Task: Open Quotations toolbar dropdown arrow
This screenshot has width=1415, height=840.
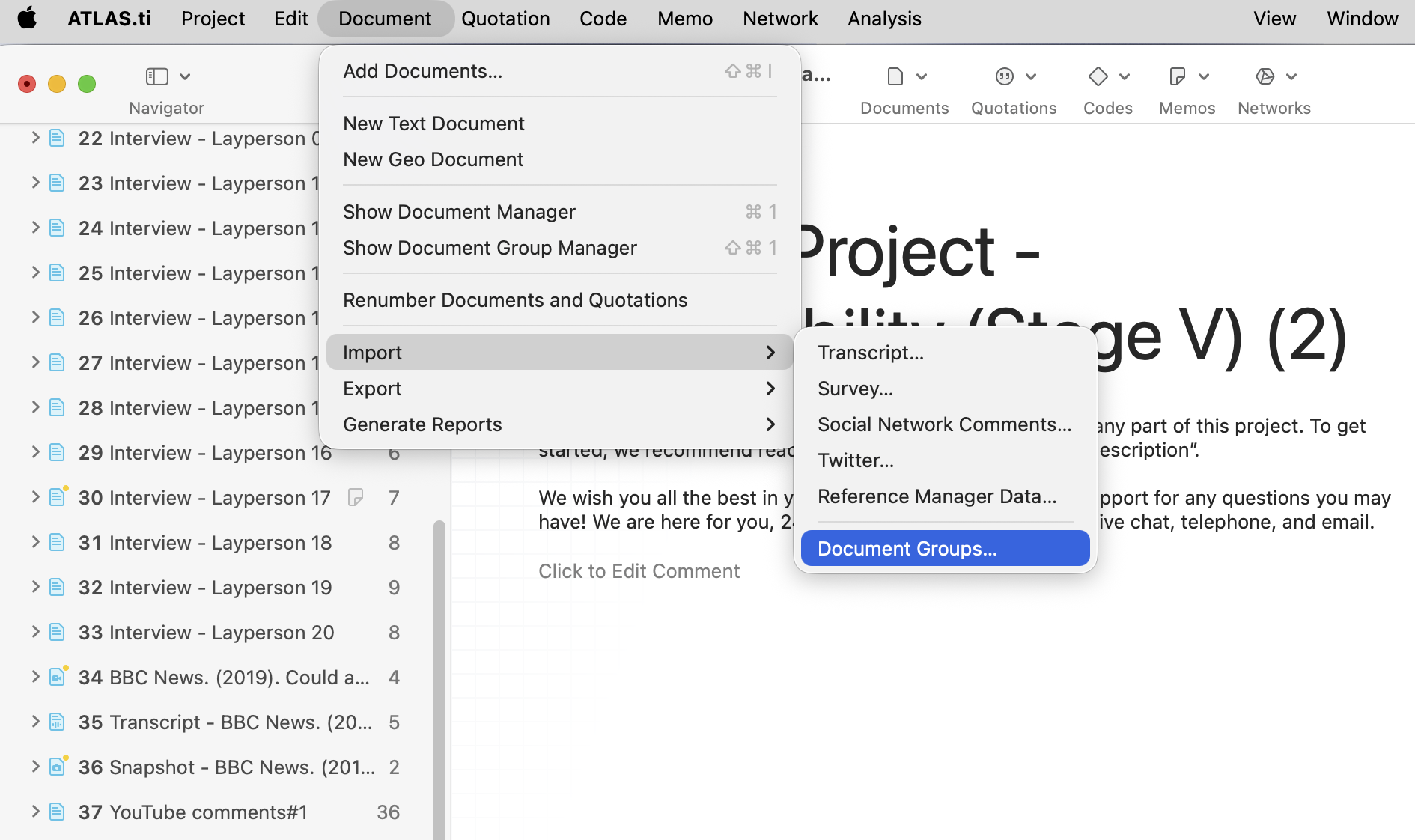Action: point(1031,76)
